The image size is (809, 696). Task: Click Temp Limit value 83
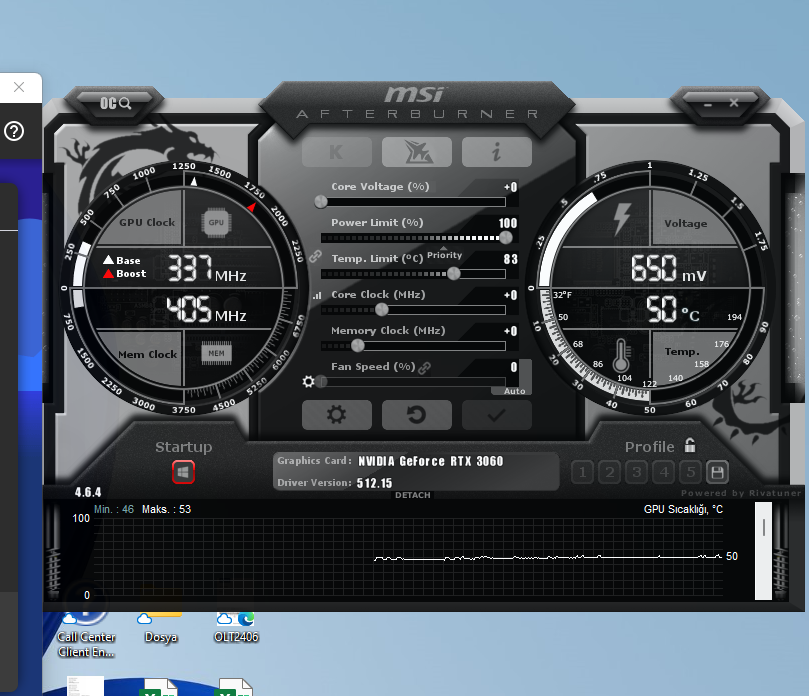[510, 259]
